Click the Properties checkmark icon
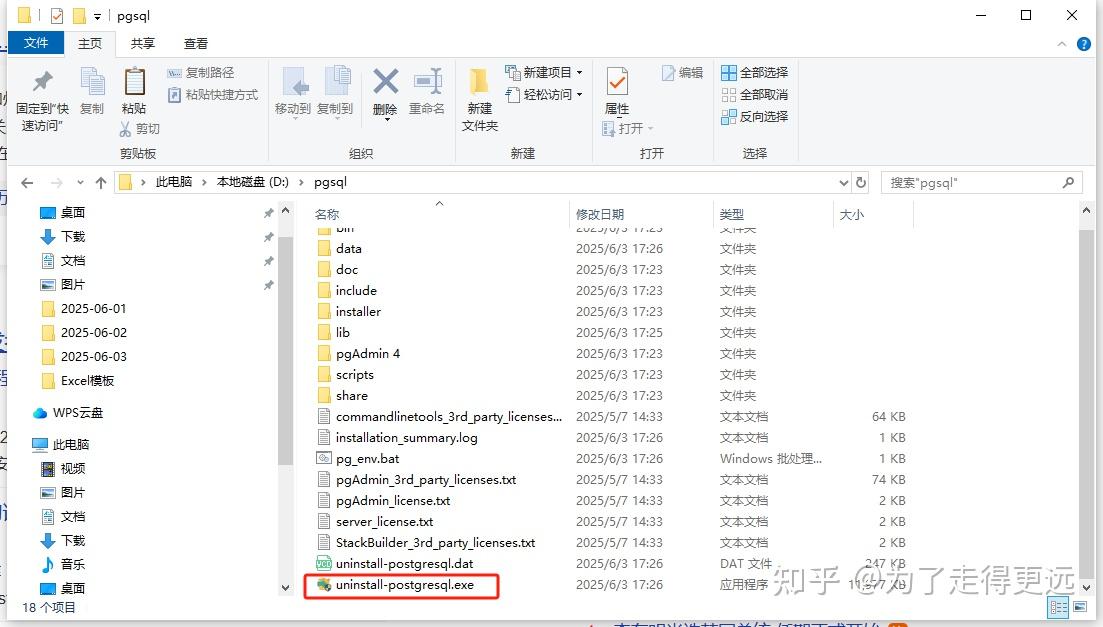 (x=617, y=82)
